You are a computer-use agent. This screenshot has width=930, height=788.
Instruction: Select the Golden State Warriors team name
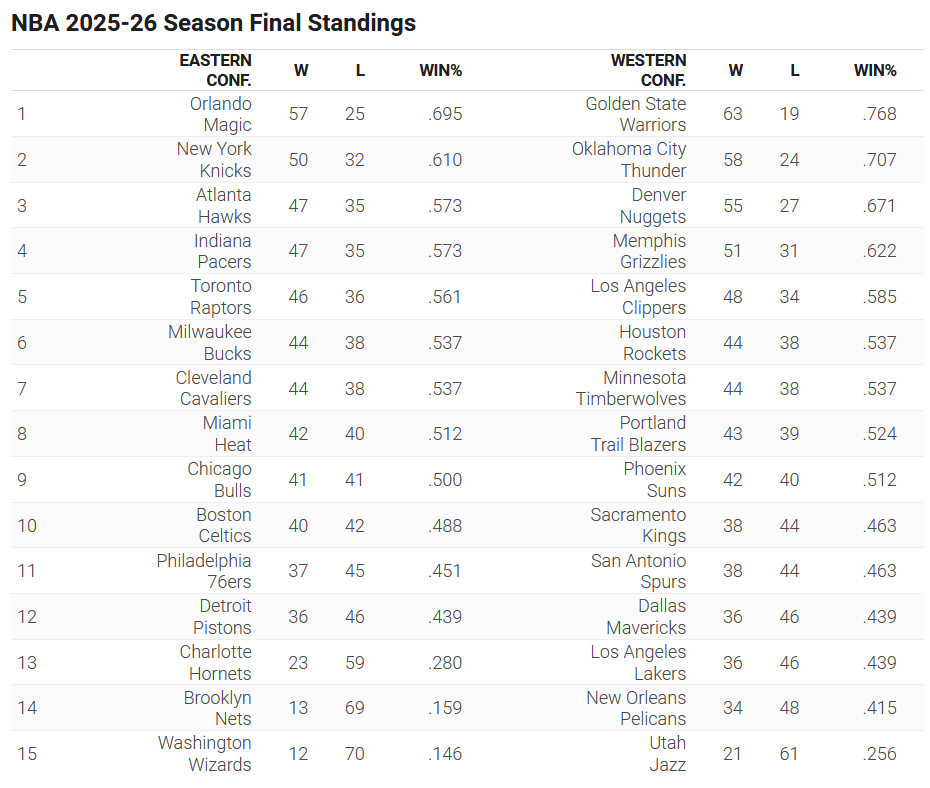(x=636, y=114)
